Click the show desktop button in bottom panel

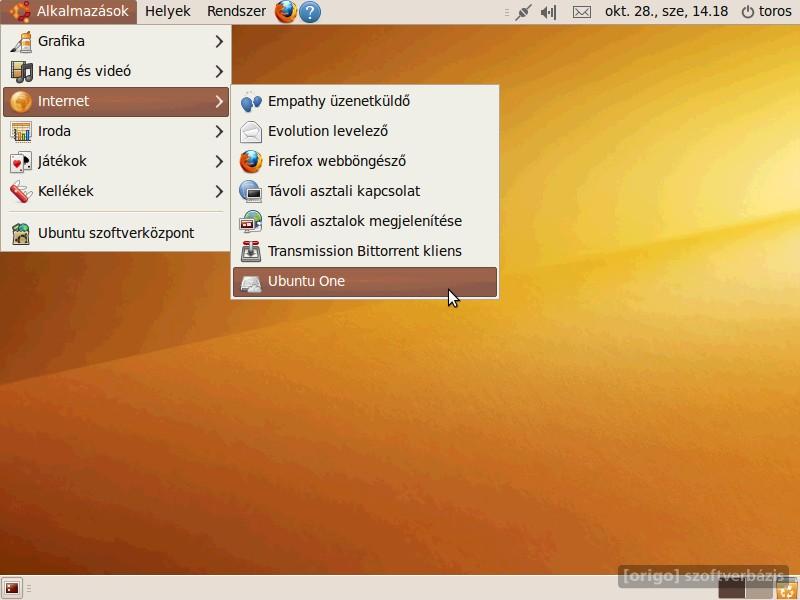pyautogui.click(x=12, y=588)
